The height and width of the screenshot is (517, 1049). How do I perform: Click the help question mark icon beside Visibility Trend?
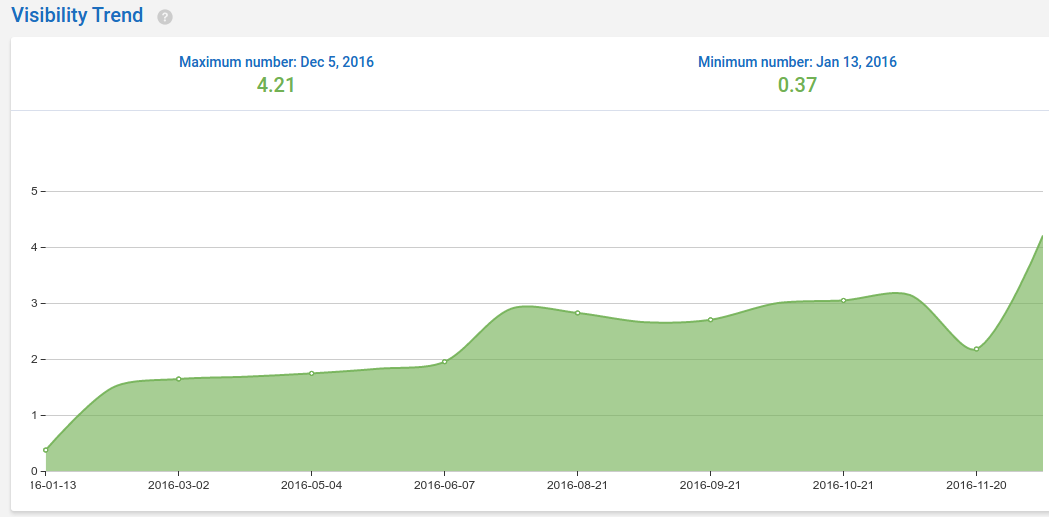coord(165,18)
